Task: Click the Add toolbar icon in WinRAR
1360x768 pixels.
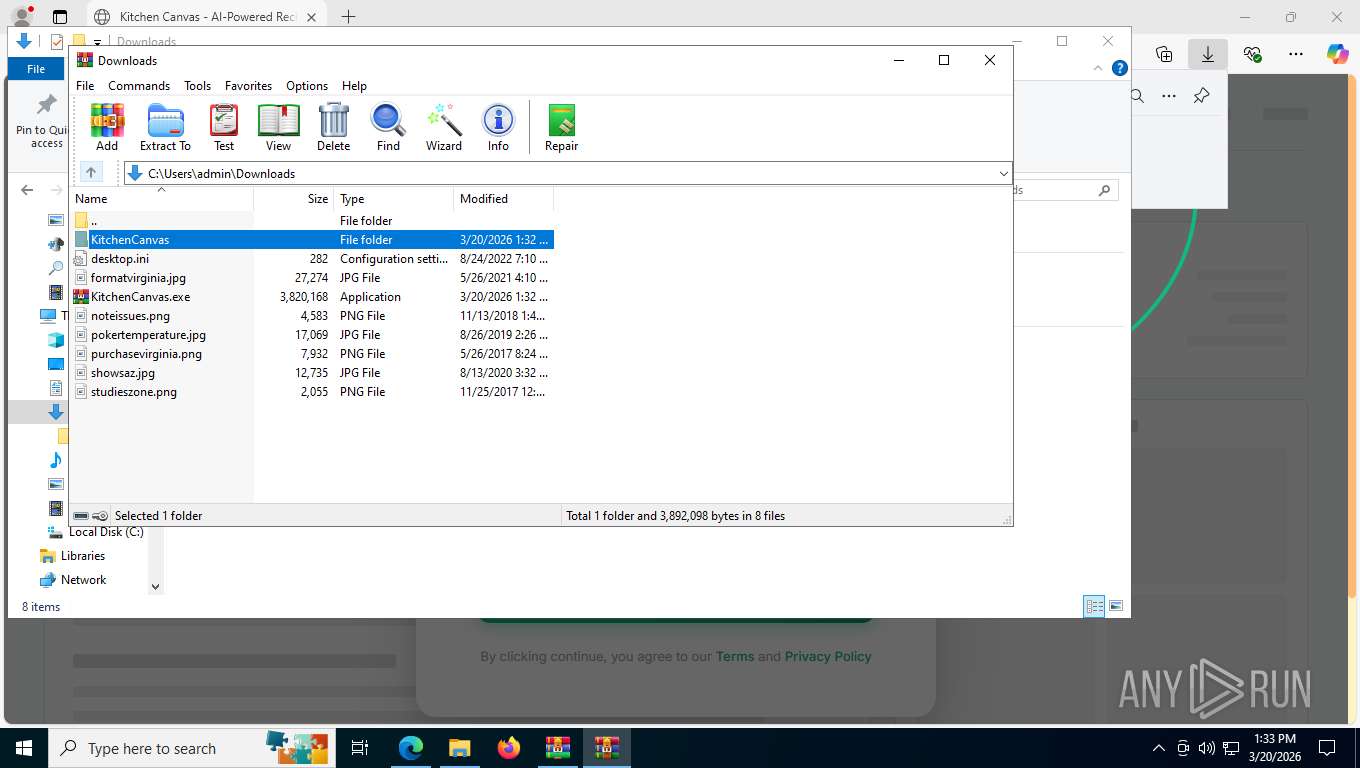Action: coord(107,127)
